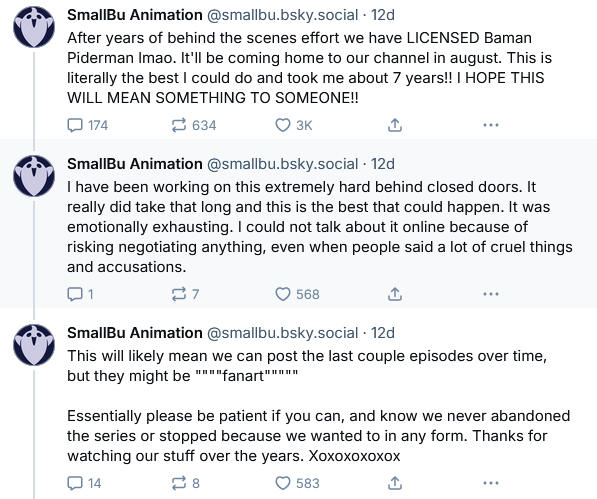Repost the third post with 8 reposts
597x499 pixels.
[185, 483]
